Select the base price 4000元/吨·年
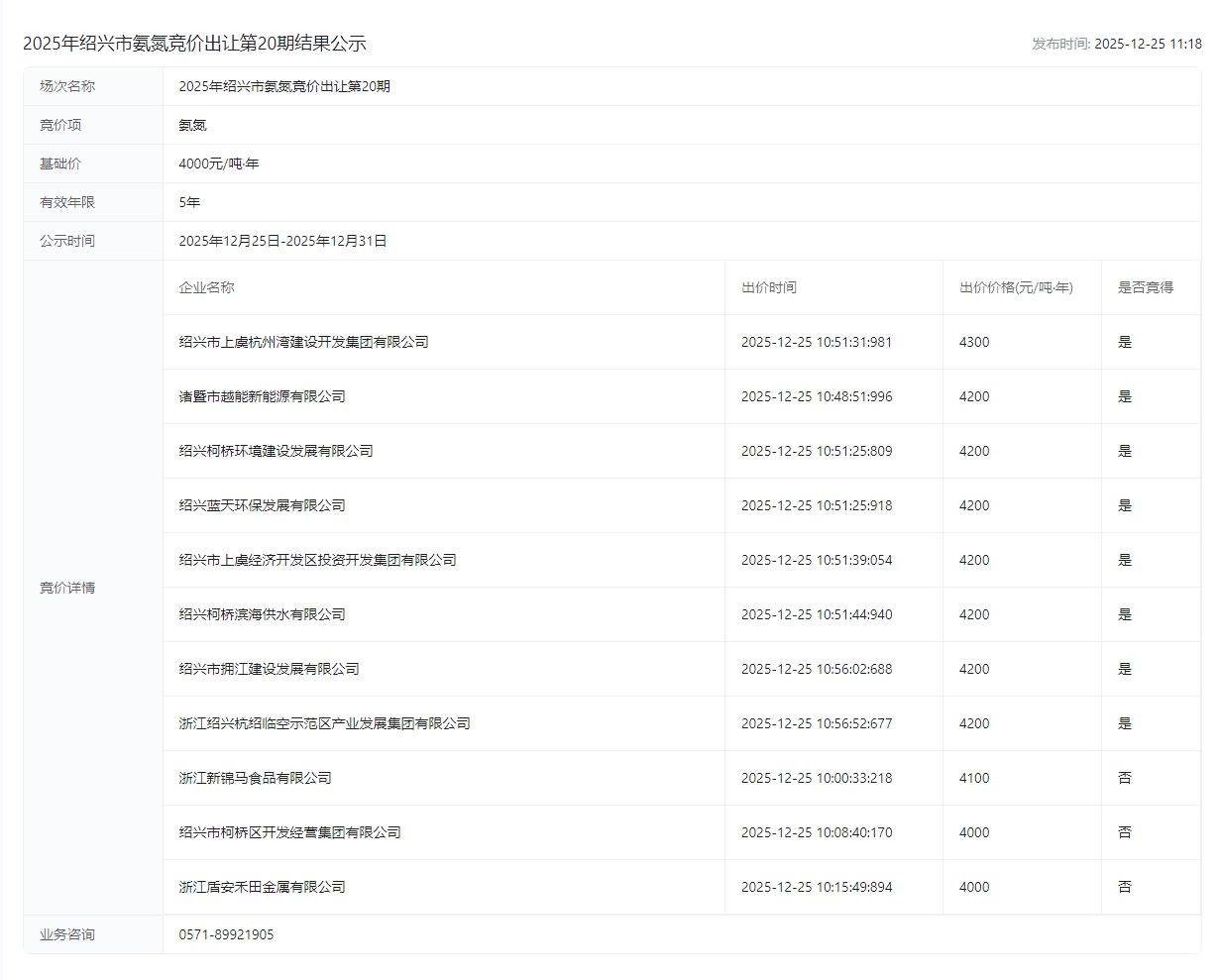The width and height of the screenshot is (1219, 980). pyautogui.click(x=218, y=163)
